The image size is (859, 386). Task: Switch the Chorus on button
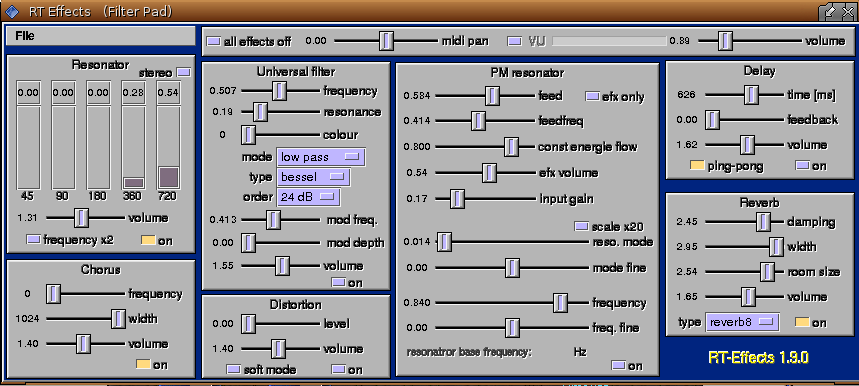point(144,364)
